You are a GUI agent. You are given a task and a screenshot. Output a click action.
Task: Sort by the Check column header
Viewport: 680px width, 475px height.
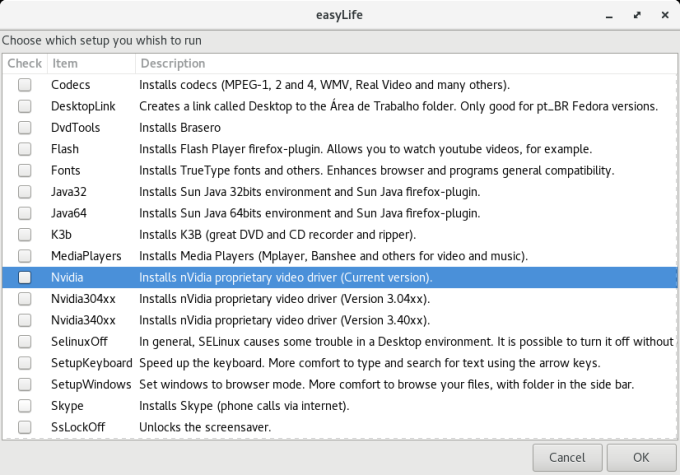(24, 64)
